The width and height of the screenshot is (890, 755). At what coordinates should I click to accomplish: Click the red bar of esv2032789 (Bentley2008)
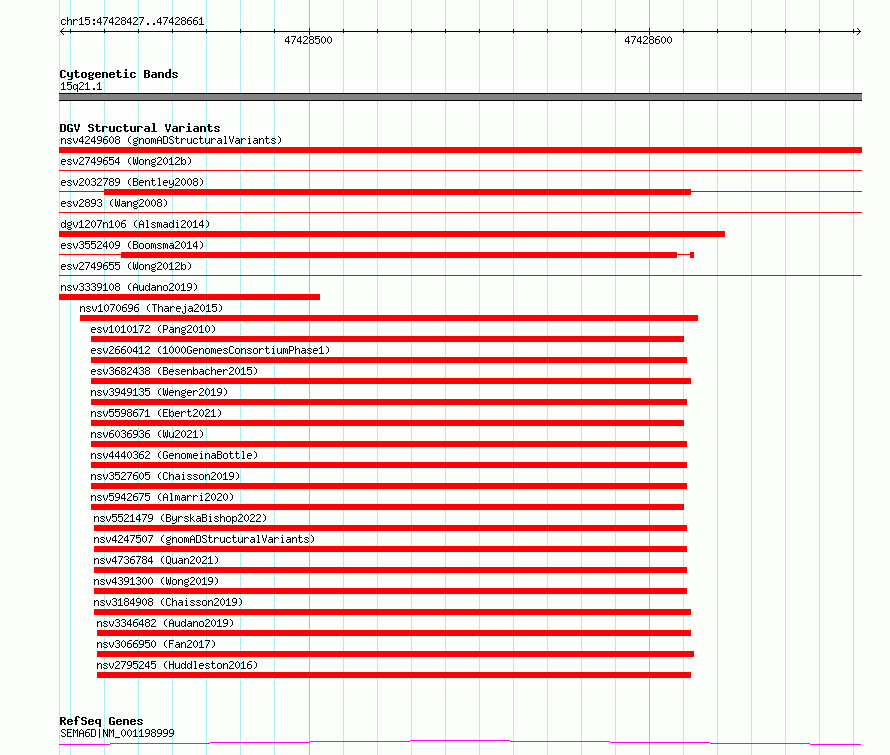[397, 192]
